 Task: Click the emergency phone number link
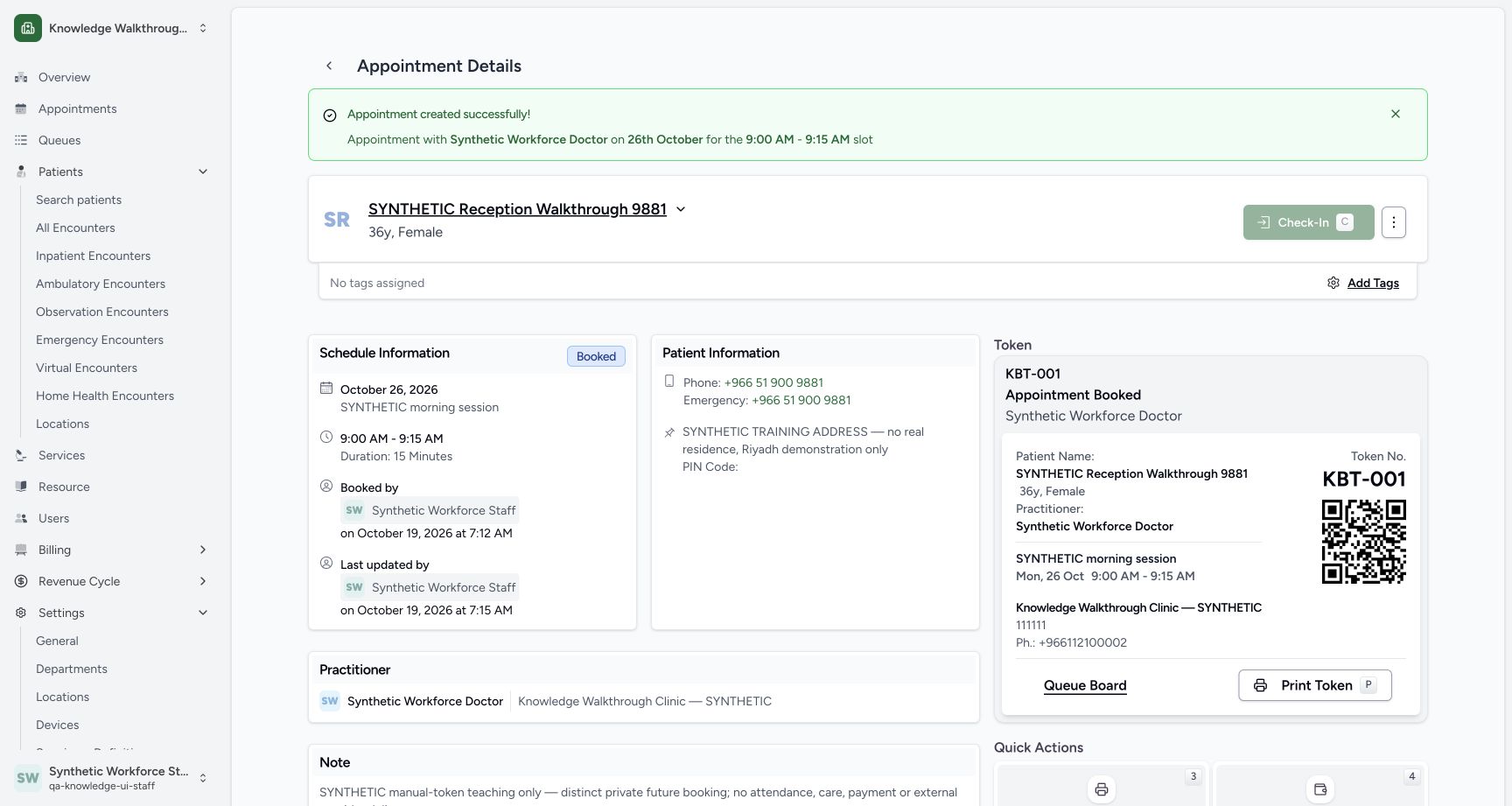click(801, 400)
